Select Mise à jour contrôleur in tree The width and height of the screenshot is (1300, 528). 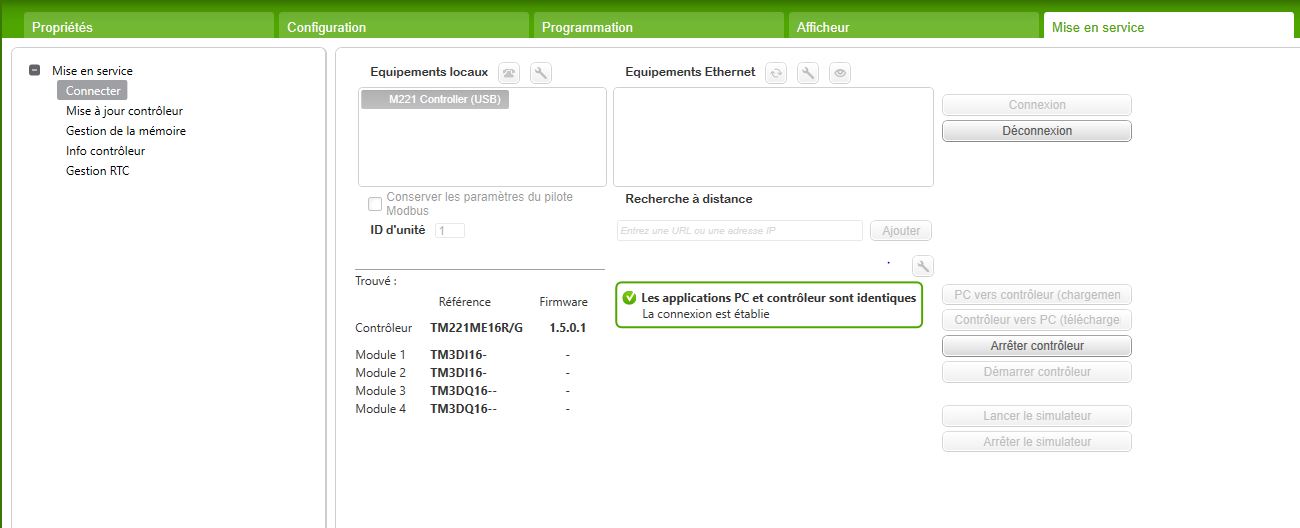coord(124,111)
